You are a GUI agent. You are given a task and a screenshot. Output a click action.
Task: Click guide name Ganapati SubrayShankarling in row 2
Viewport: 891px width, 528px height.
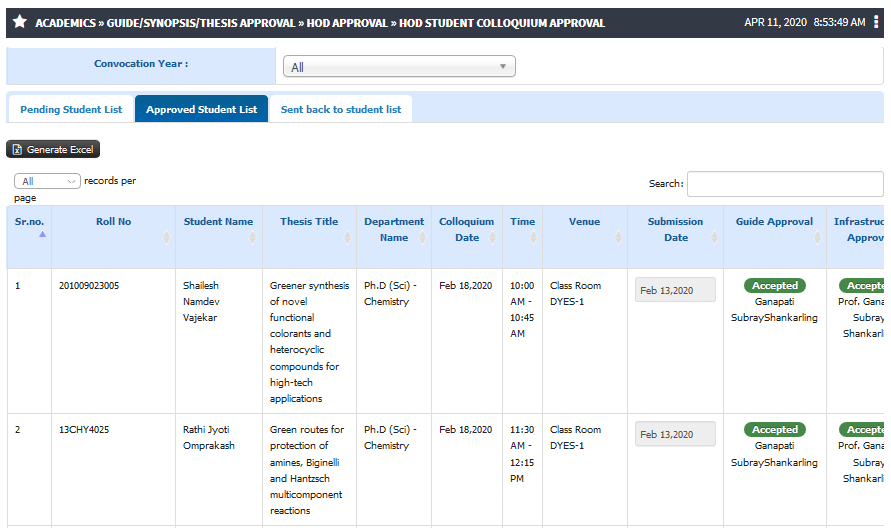[x=774, y=454]
